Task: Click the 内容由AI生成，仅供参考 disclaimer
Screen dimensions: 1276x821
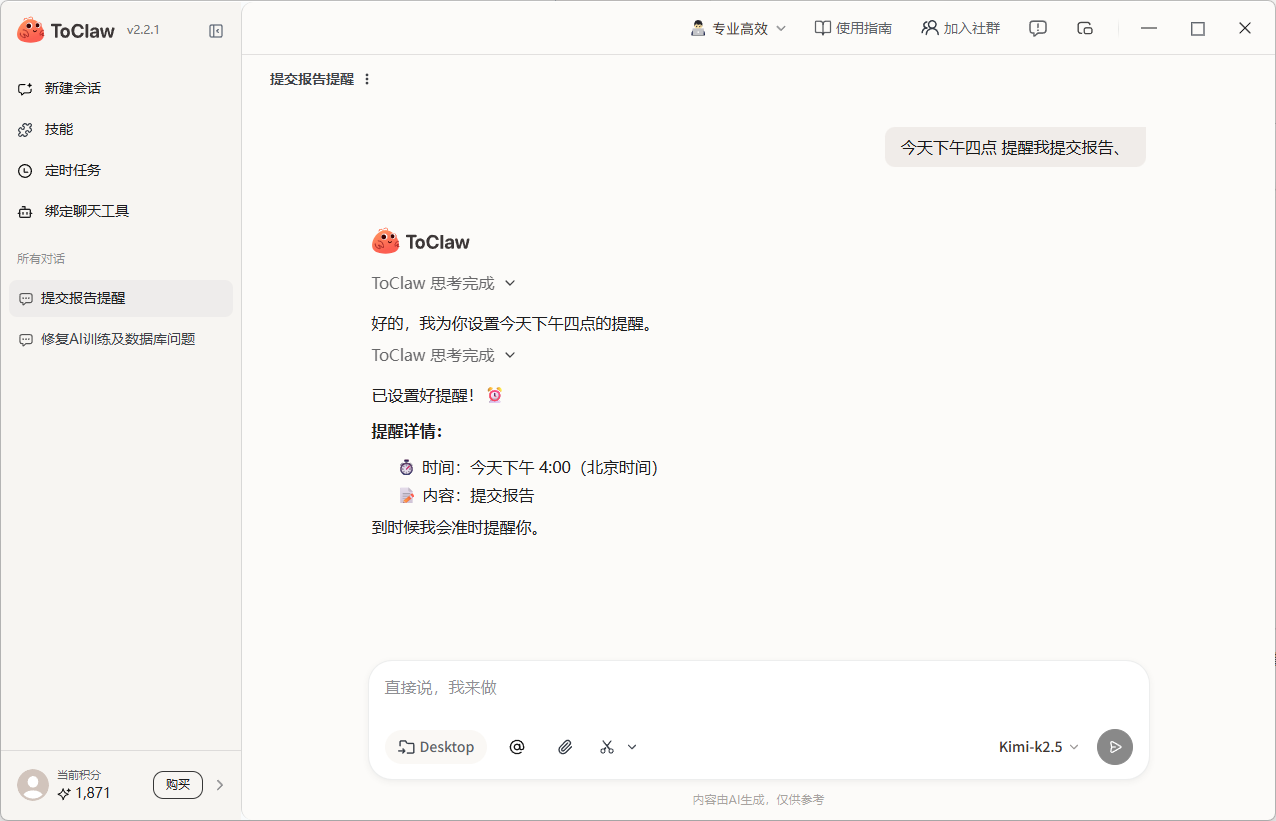Action: point(759,800)
